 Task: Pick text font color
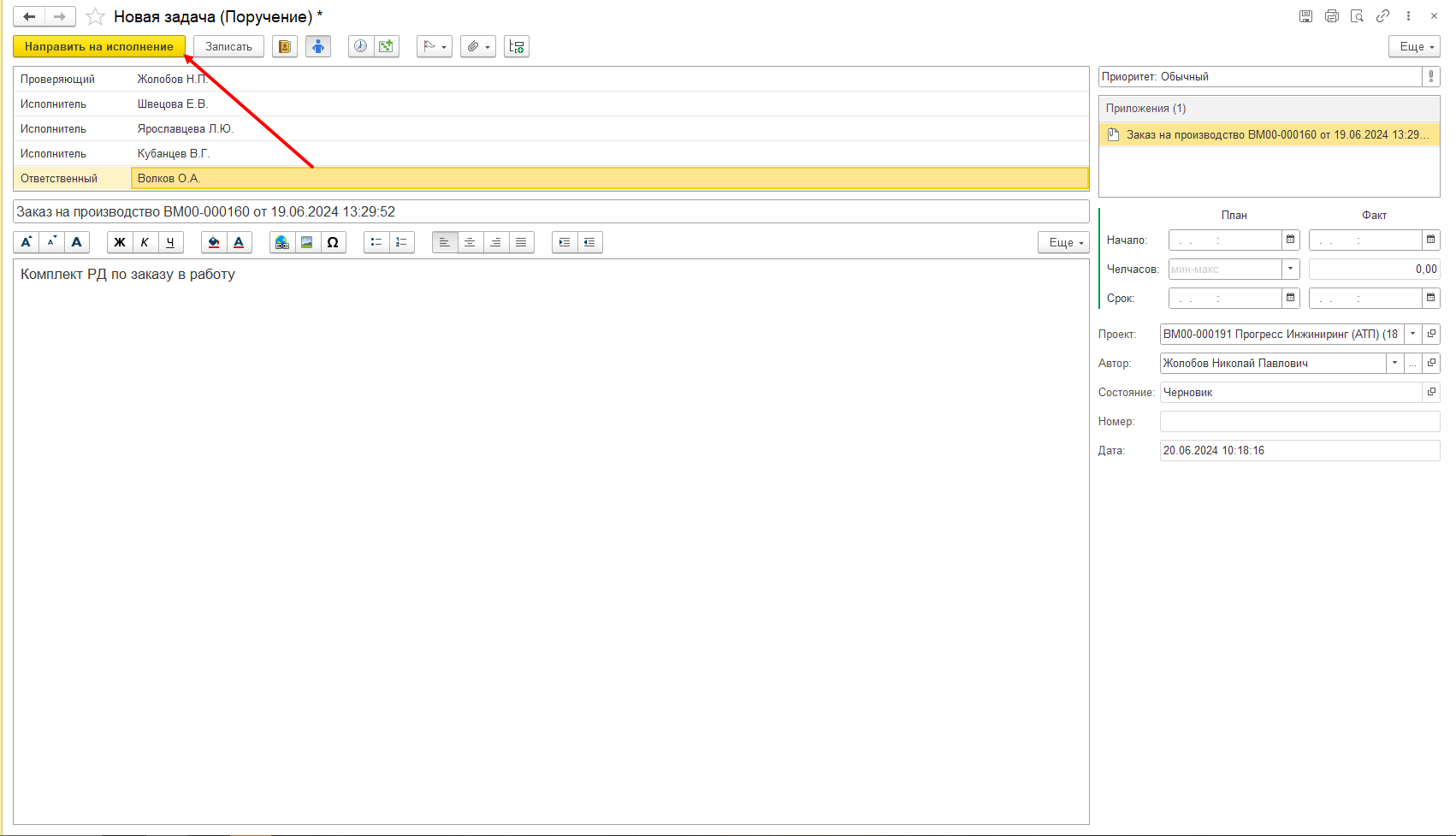point(239,242)
